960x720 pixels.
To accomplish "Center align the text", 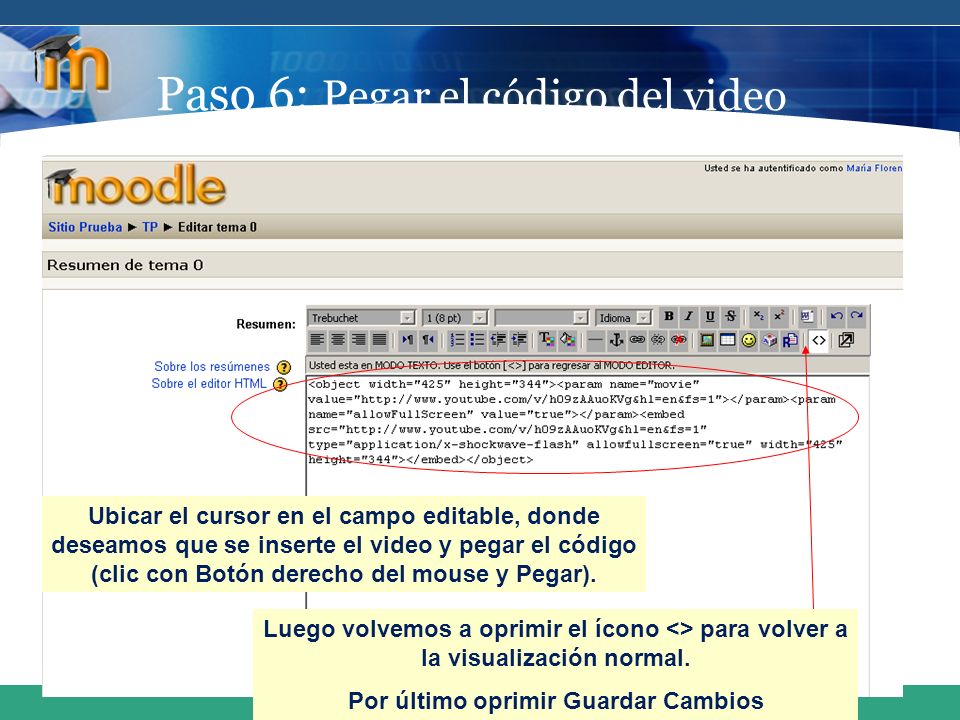I will [x=338, y=340].
